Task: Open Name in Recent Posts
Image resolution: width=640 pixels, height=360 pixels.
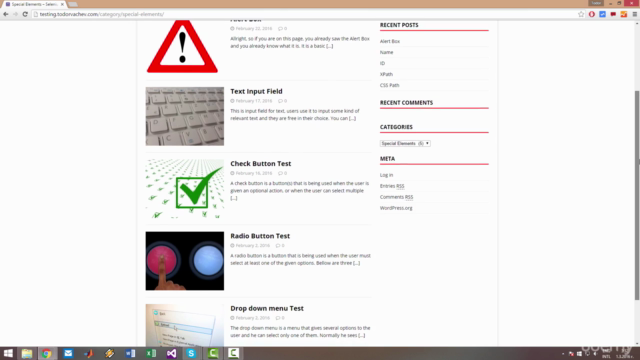Action: pyautogui.click(x=387, y=52)
